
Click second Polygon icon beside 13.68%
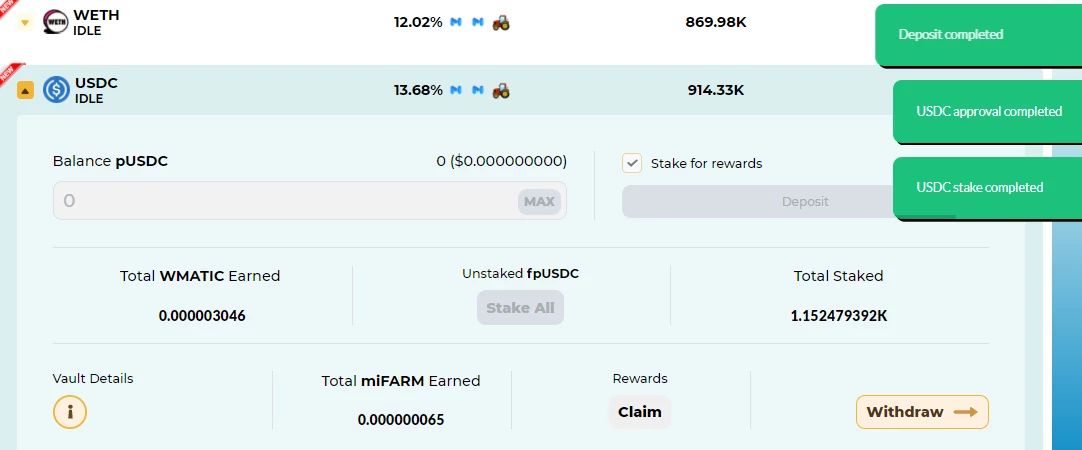[x=478, y=90]
